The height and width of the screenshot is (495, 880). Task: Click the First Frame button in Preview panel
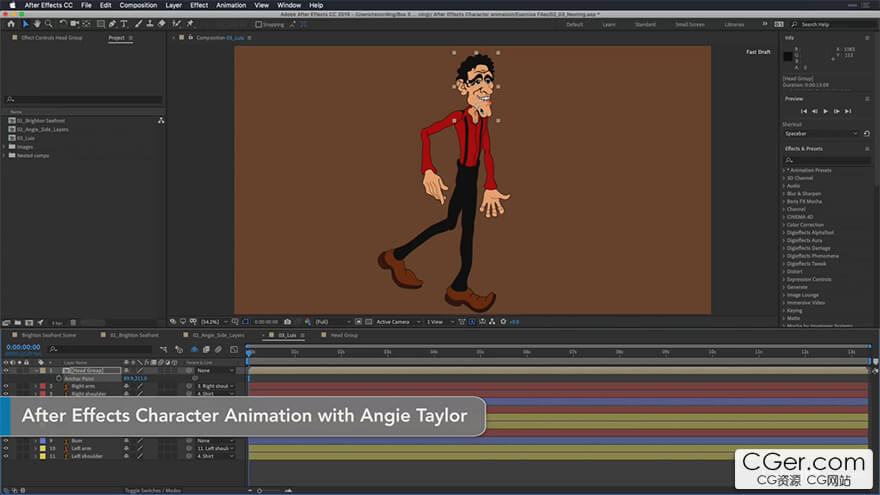[x=804, y=111]
